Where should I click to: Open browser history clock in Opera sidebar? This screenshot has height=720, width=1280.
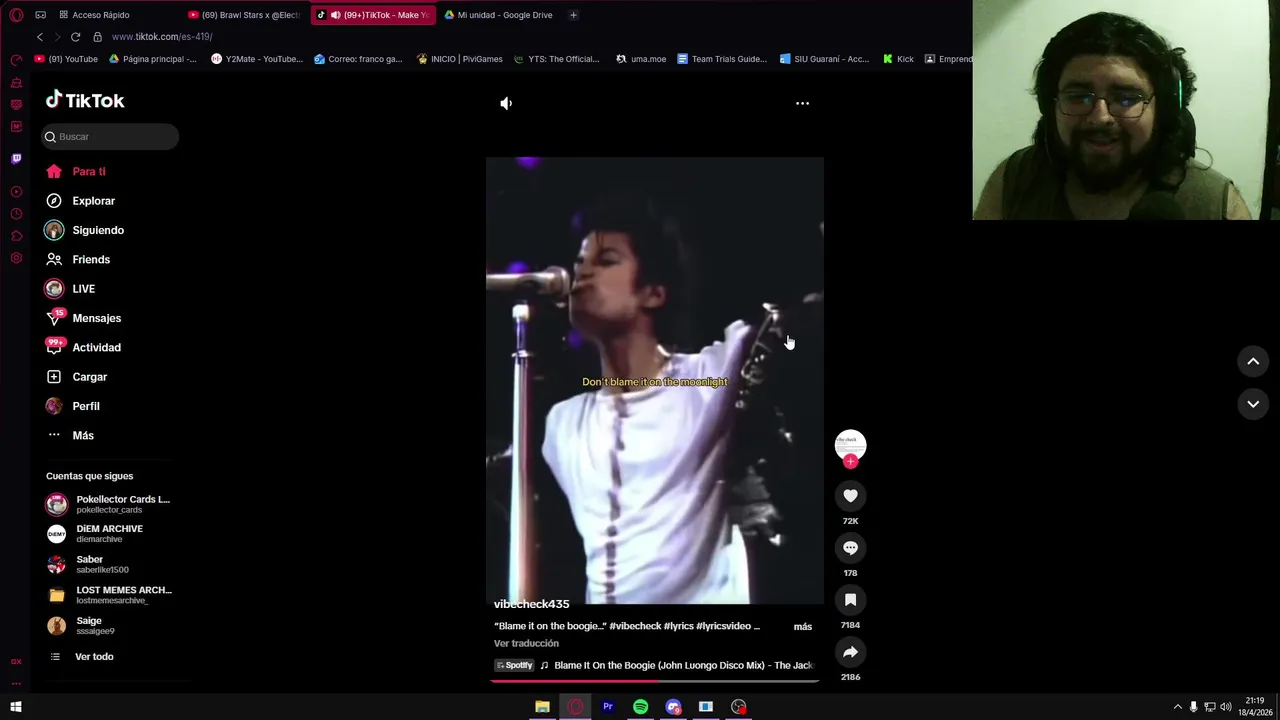pos(16,214)
